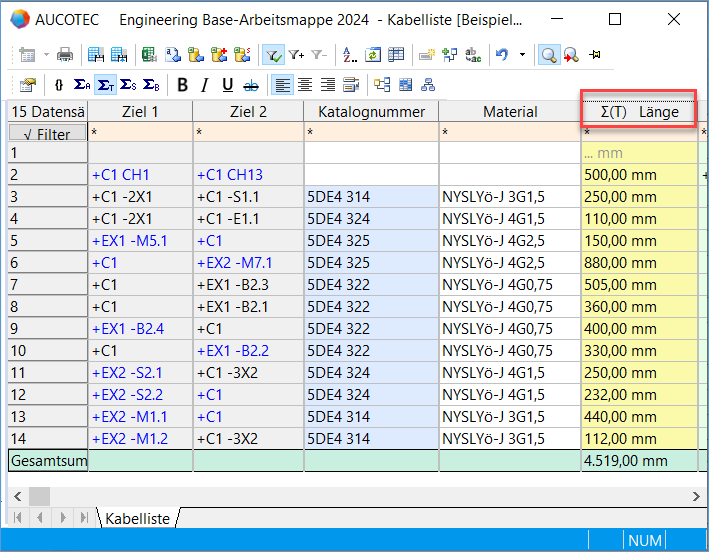Open the undo dropdown arrow
709x552 pixels.
click(x=522, y=55)
